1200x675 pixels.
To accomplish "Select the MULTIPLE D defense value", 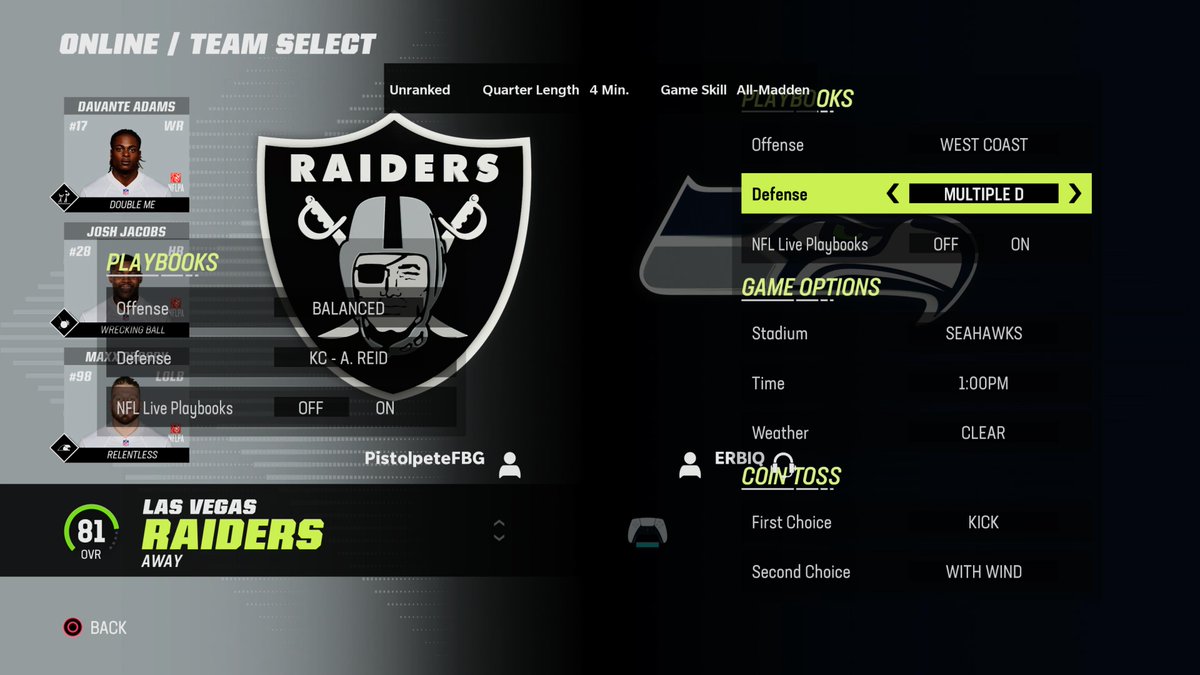I will pyautogui.click(x=984, y=194).
